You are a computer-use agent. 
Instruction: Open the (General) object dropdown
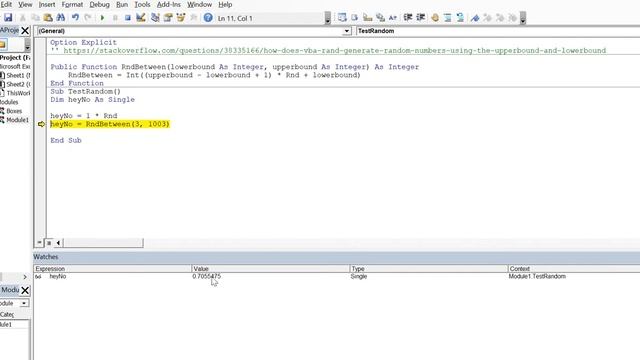pos(347,31)
